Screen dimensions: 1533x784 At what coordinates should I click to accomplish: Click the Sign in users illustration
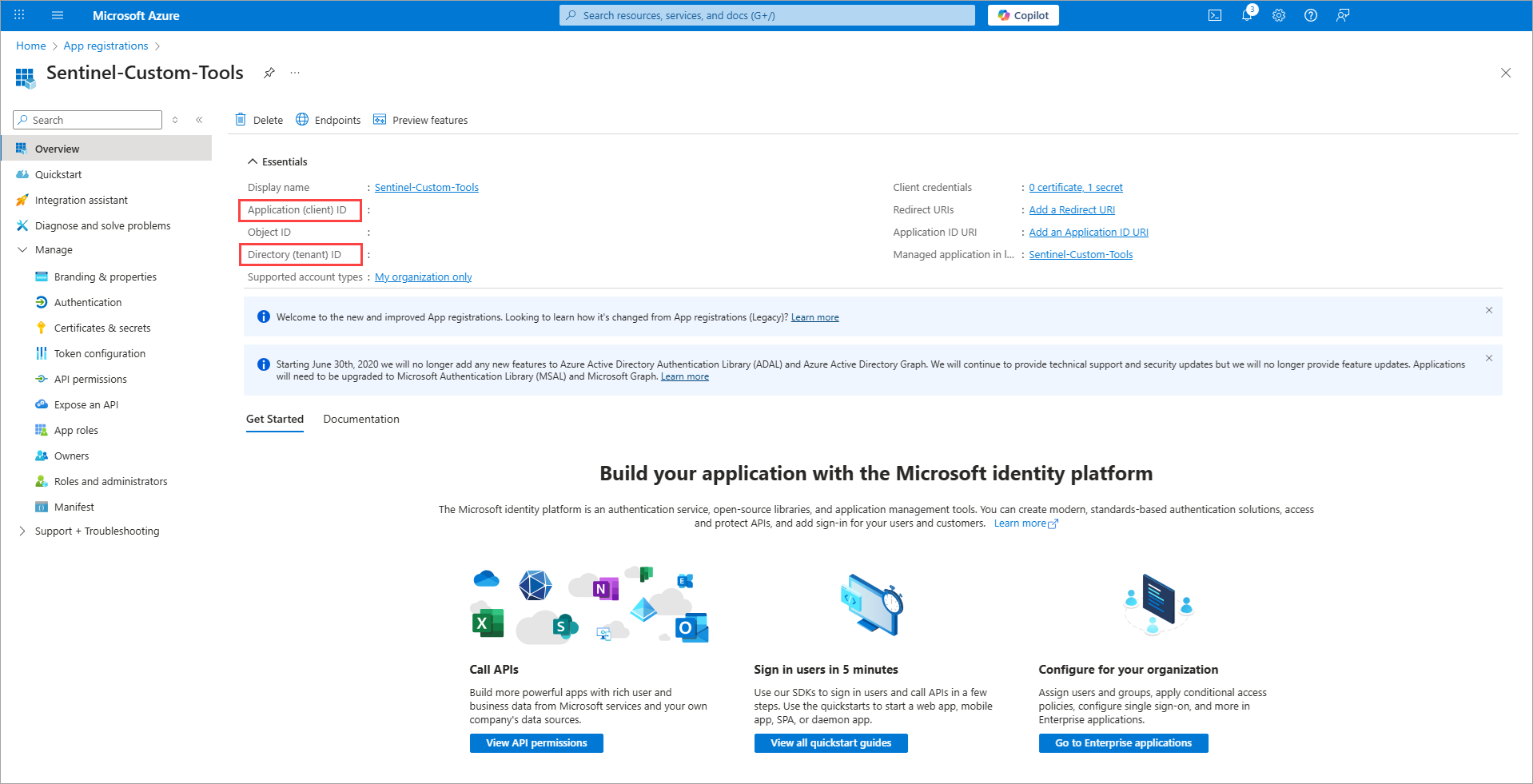coord(871,605)
